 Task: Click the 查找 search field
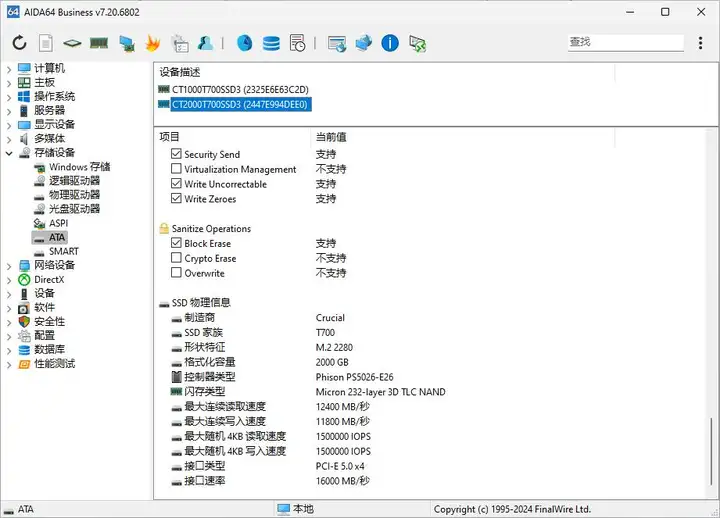pos(625,42)
